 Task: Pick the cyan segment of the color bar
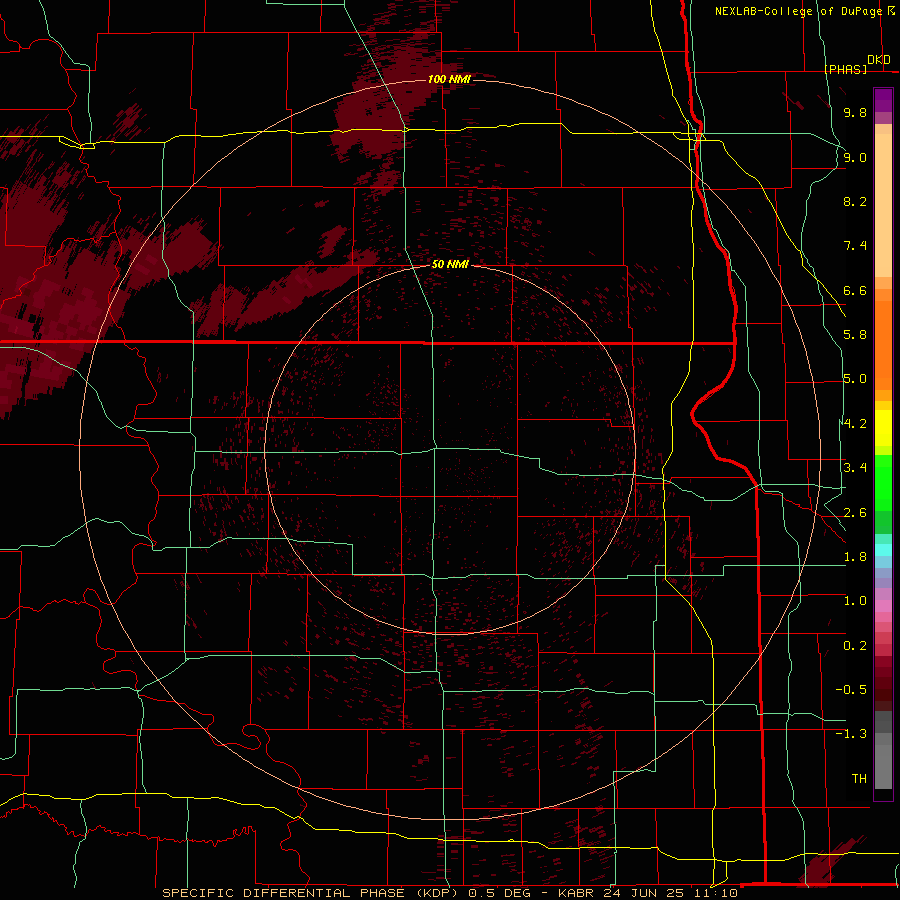pos(883,550)
